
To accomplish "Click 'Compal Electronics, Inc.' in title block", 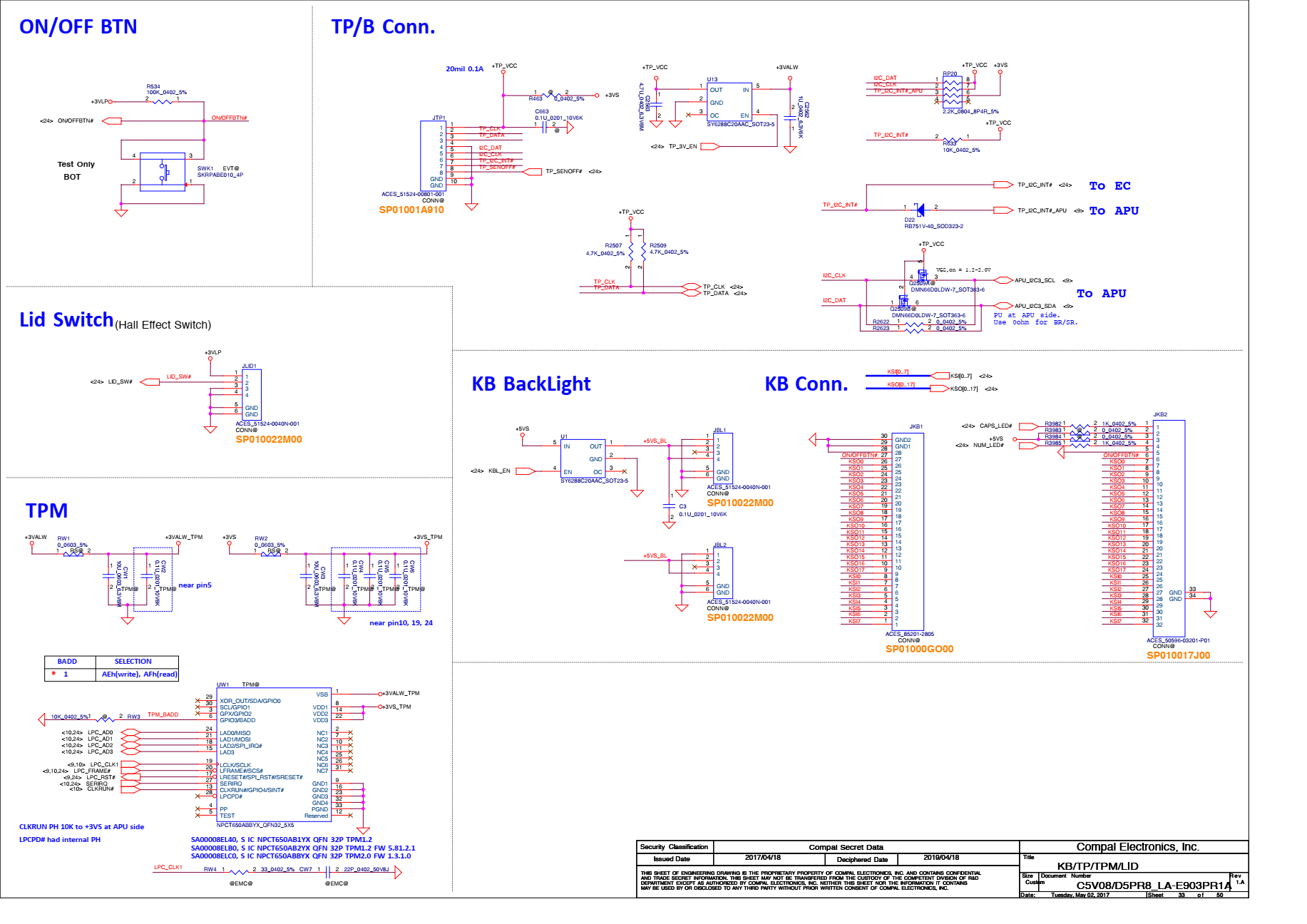I will 1137,847.
